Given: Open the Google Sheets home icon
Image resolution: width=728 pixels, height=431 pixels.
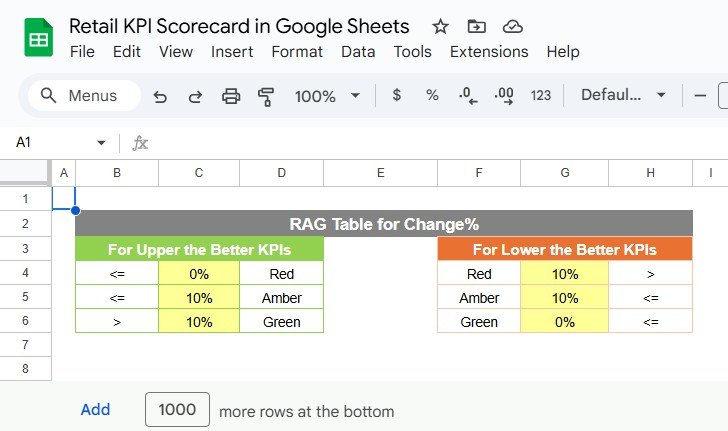Looking at the screenshot, I should pyautogui.click(x=38, y=39).
